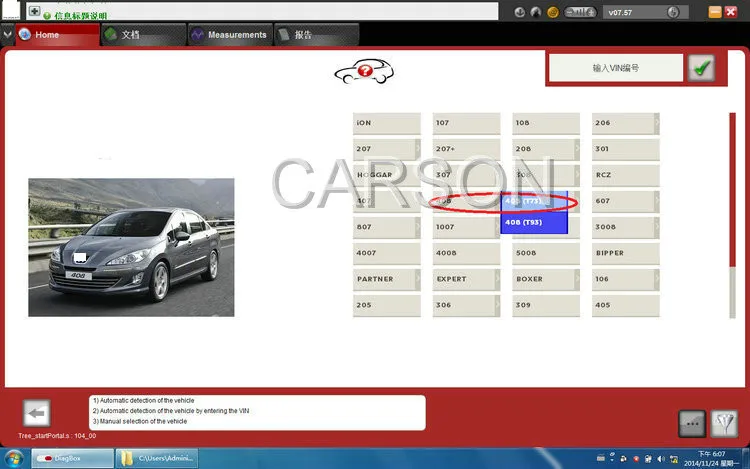
Task: Click the download arrow icon in the top bar
Action: (520, 12)
